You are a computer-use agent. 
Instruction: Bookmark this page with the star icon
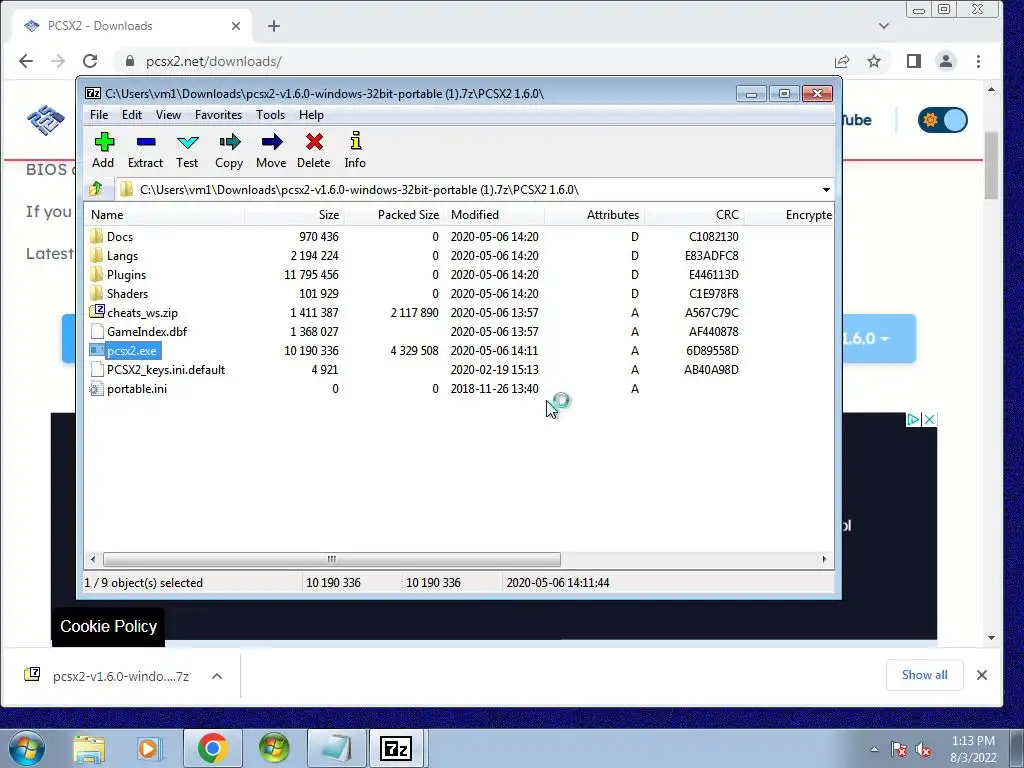pos(874,61)
